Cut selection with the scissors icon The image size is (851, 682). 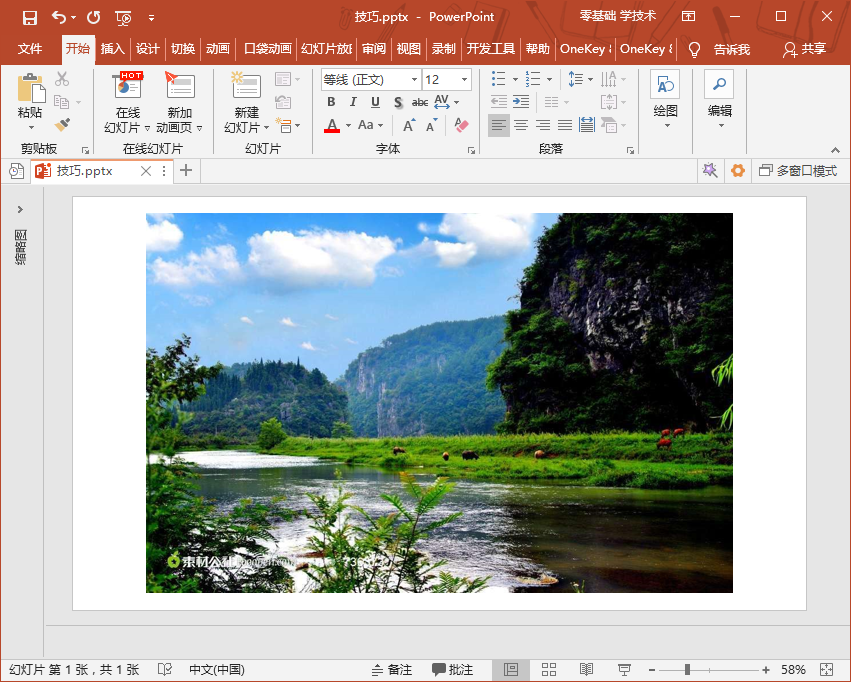(x=62, y=79)
